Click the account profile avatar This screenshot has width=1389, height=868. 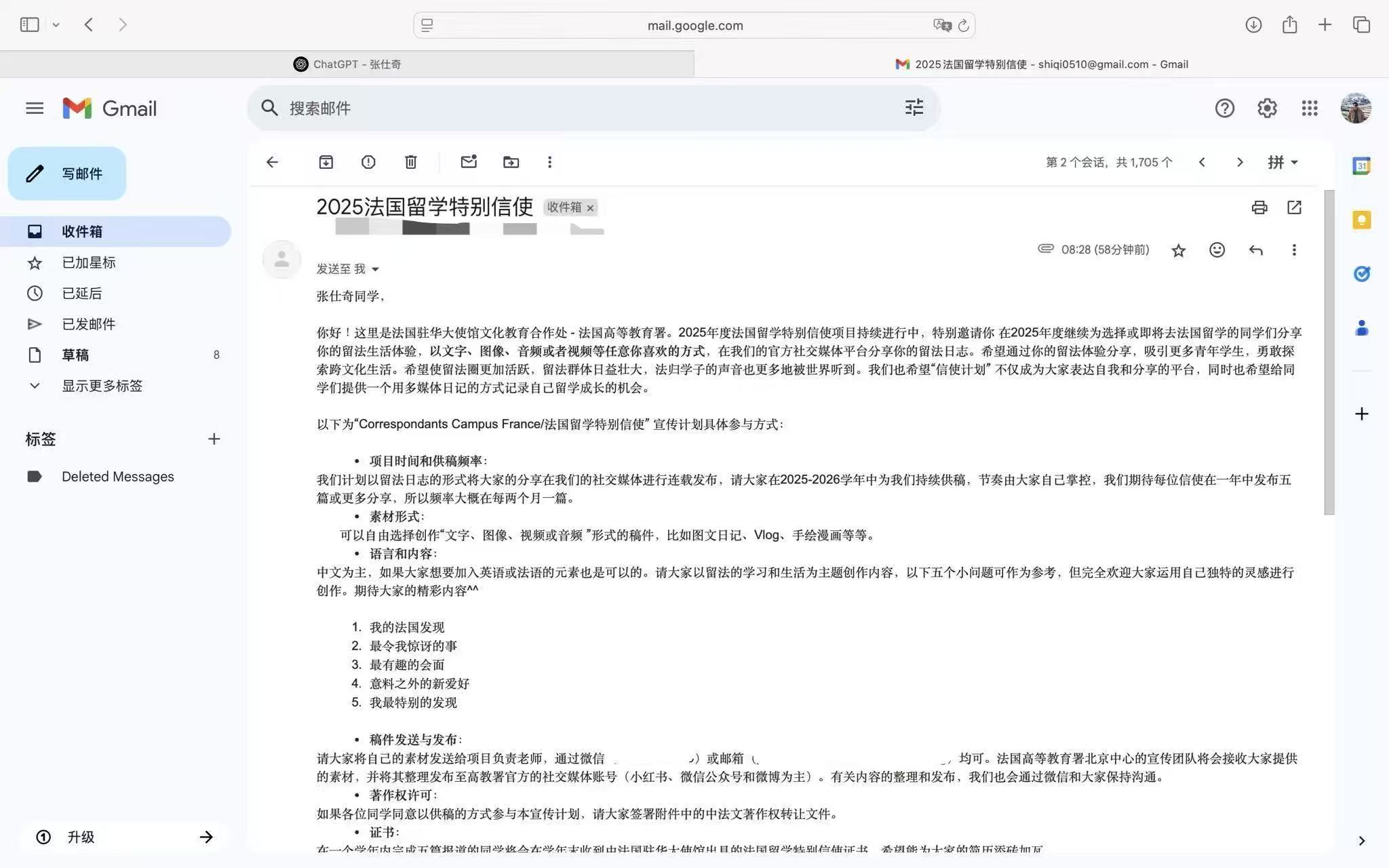click(x=1355, y=108)
